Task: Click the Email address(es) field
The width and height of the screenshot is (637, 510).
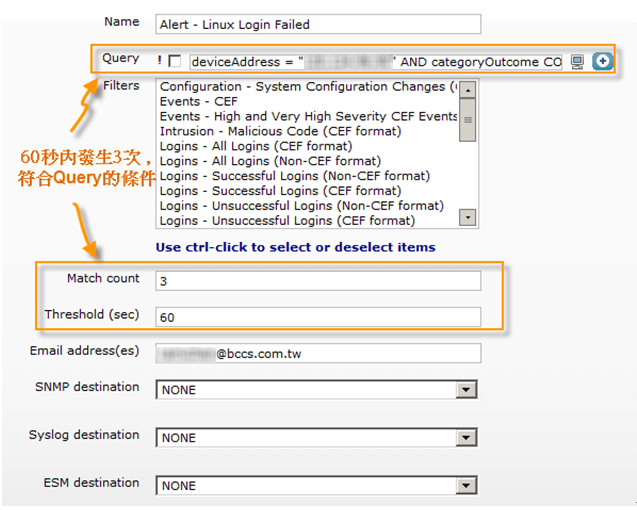Action: coord(318,353)
